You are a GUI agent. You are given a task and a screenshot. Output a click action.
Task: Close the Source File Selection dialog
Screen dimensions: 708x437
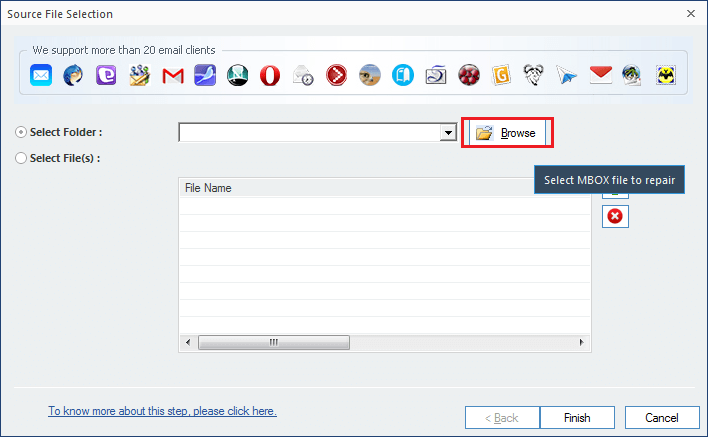coord(691,14)
